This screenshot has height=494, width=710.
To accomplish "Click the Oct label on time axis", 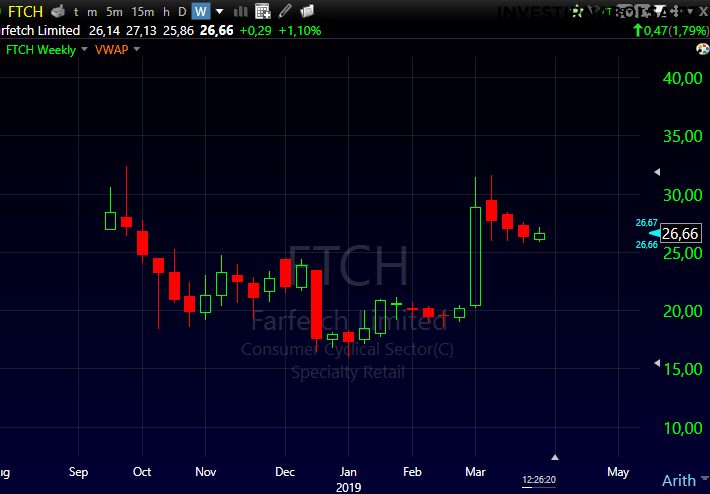I will [x=142, y=472].
